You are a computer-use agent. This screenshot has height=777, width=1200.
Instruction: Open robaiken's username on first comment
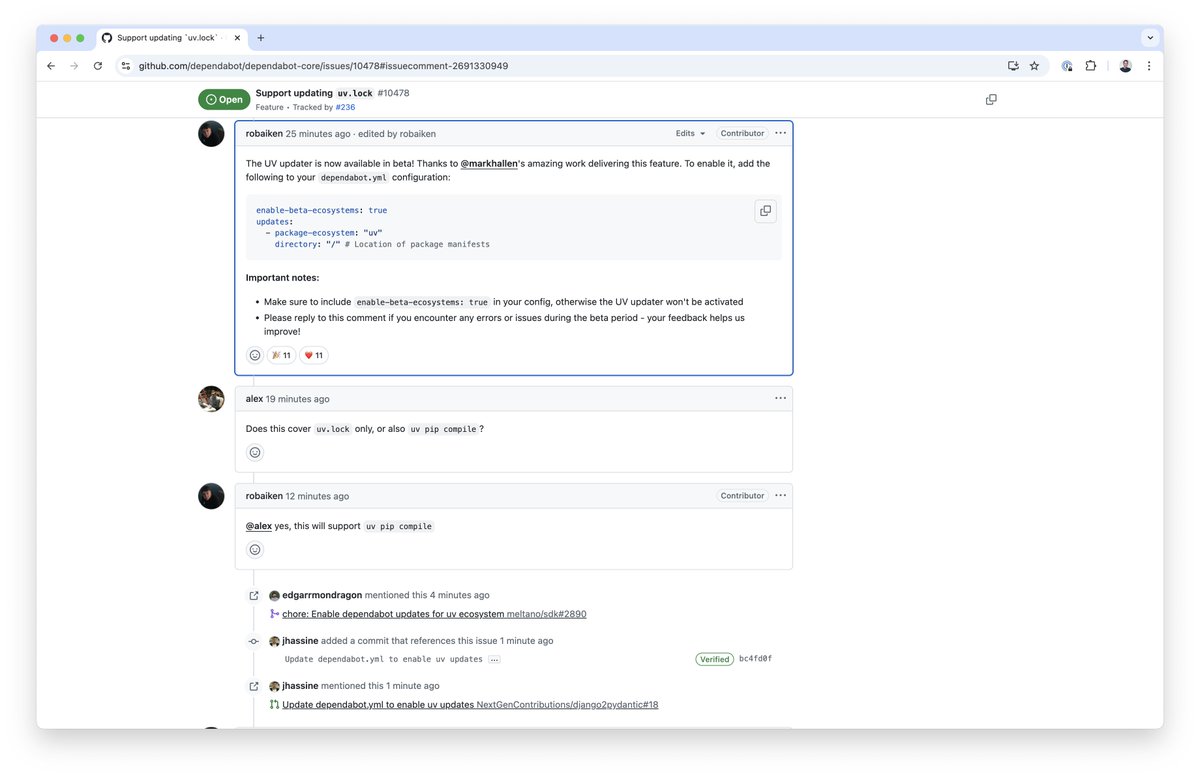click(264, 134)
